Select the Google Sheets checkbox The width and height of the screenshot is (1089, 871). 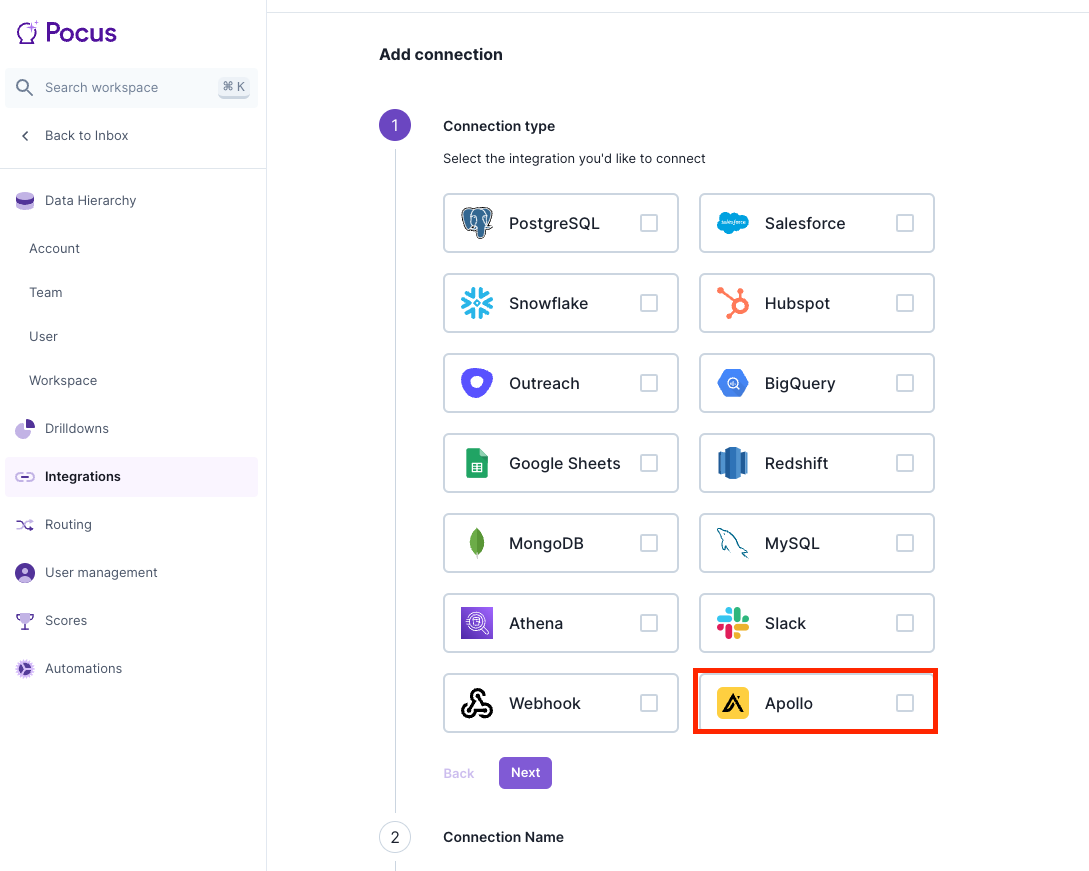649,463
